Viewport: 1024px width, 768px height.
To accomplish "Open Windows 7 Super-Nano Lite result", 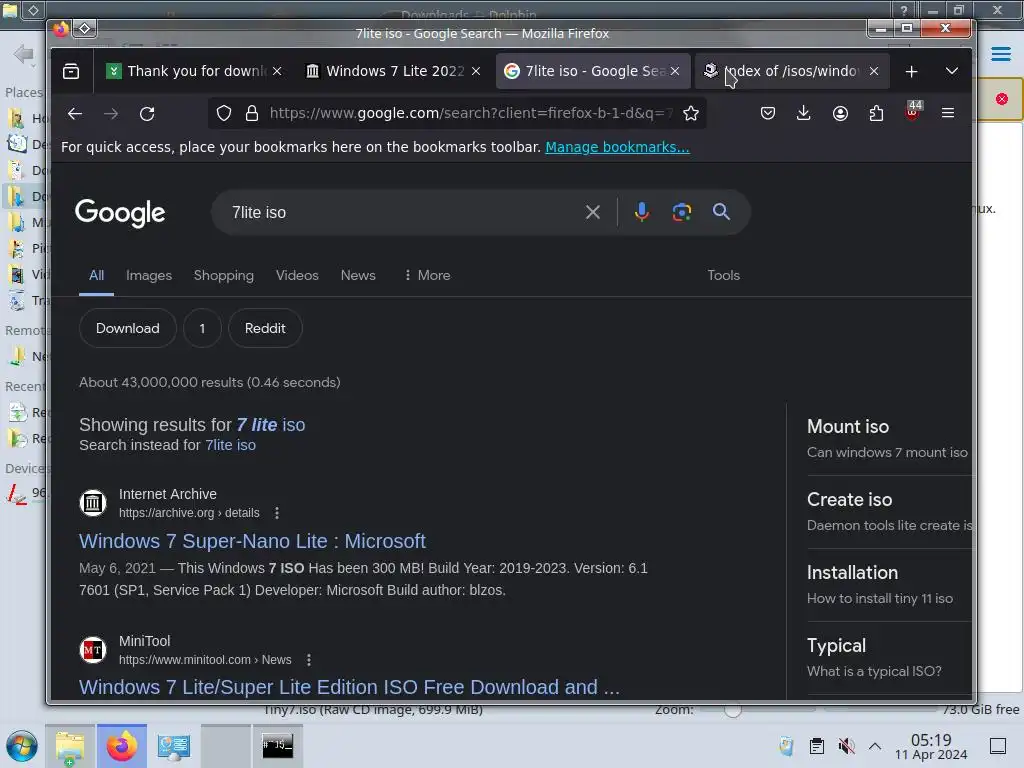I will [x=252, y=541].
